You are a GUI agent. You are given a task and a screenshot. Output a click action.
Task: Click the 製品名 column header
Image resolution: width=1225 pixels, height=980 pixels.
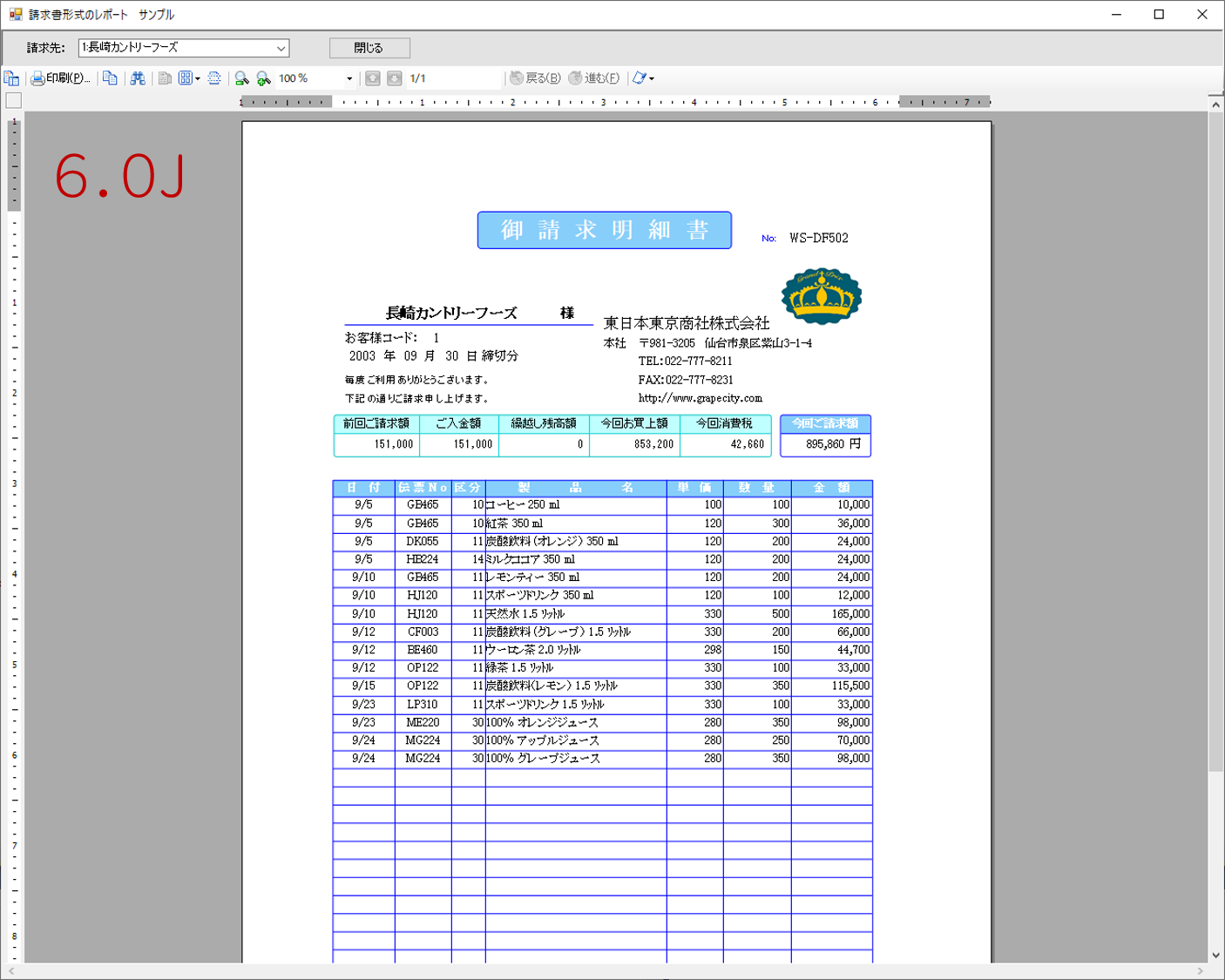pos(576,488)
